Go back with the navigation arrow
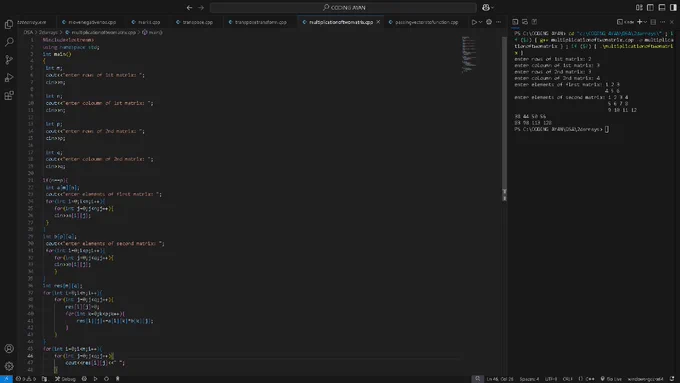The width and height of the screenshot is (680, 383). pos(190,7)
